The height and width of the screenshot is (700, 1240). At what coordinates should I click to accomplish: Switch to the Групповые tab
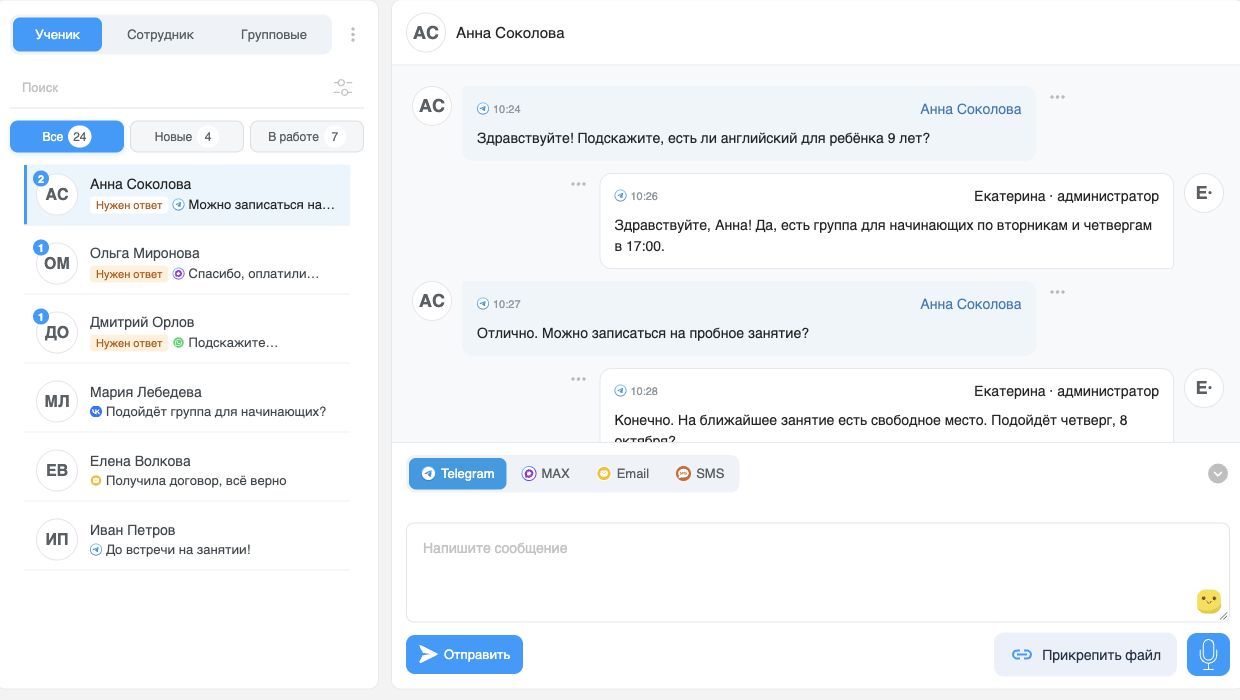pyautogui.click(x=274, y=34)
